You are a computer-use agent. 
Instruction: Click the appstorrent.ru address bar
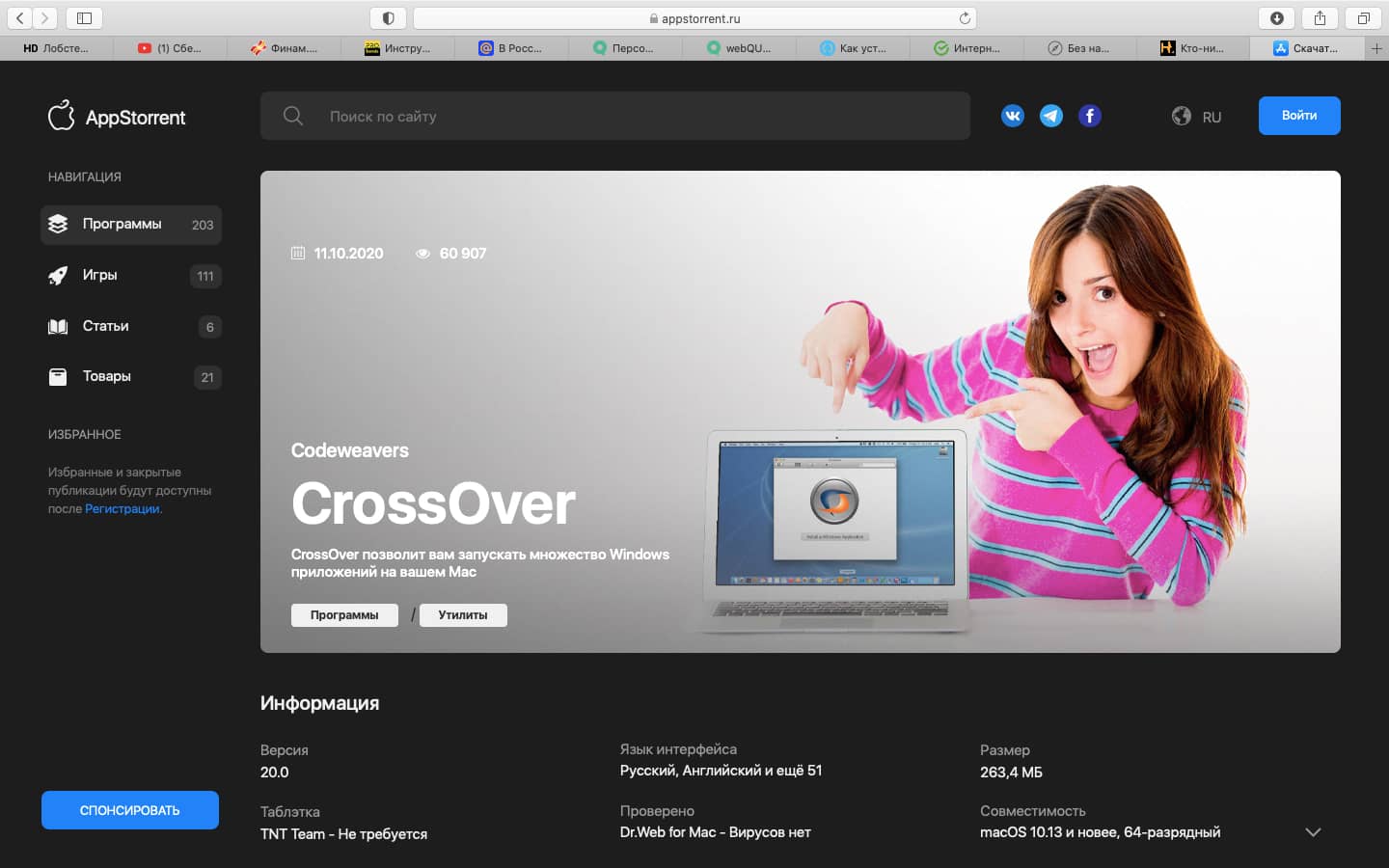[694, 18]
